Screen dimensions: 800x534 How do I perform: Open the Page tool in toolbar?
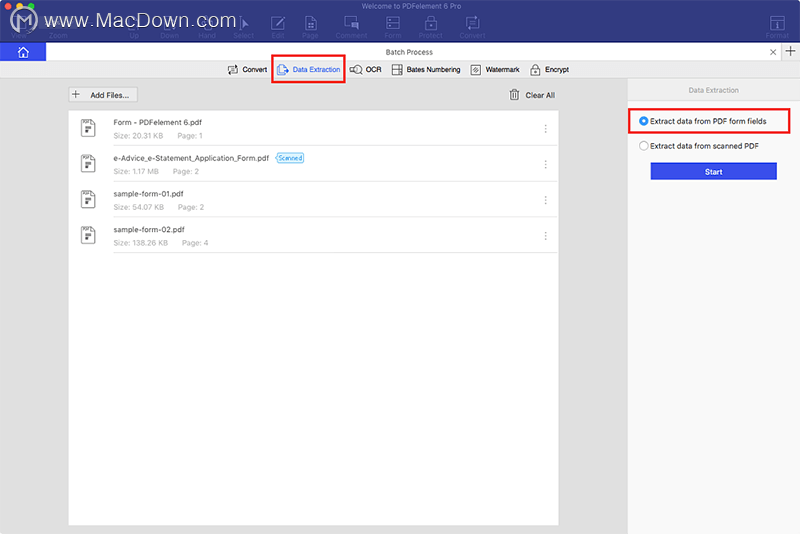coord(310,27)
